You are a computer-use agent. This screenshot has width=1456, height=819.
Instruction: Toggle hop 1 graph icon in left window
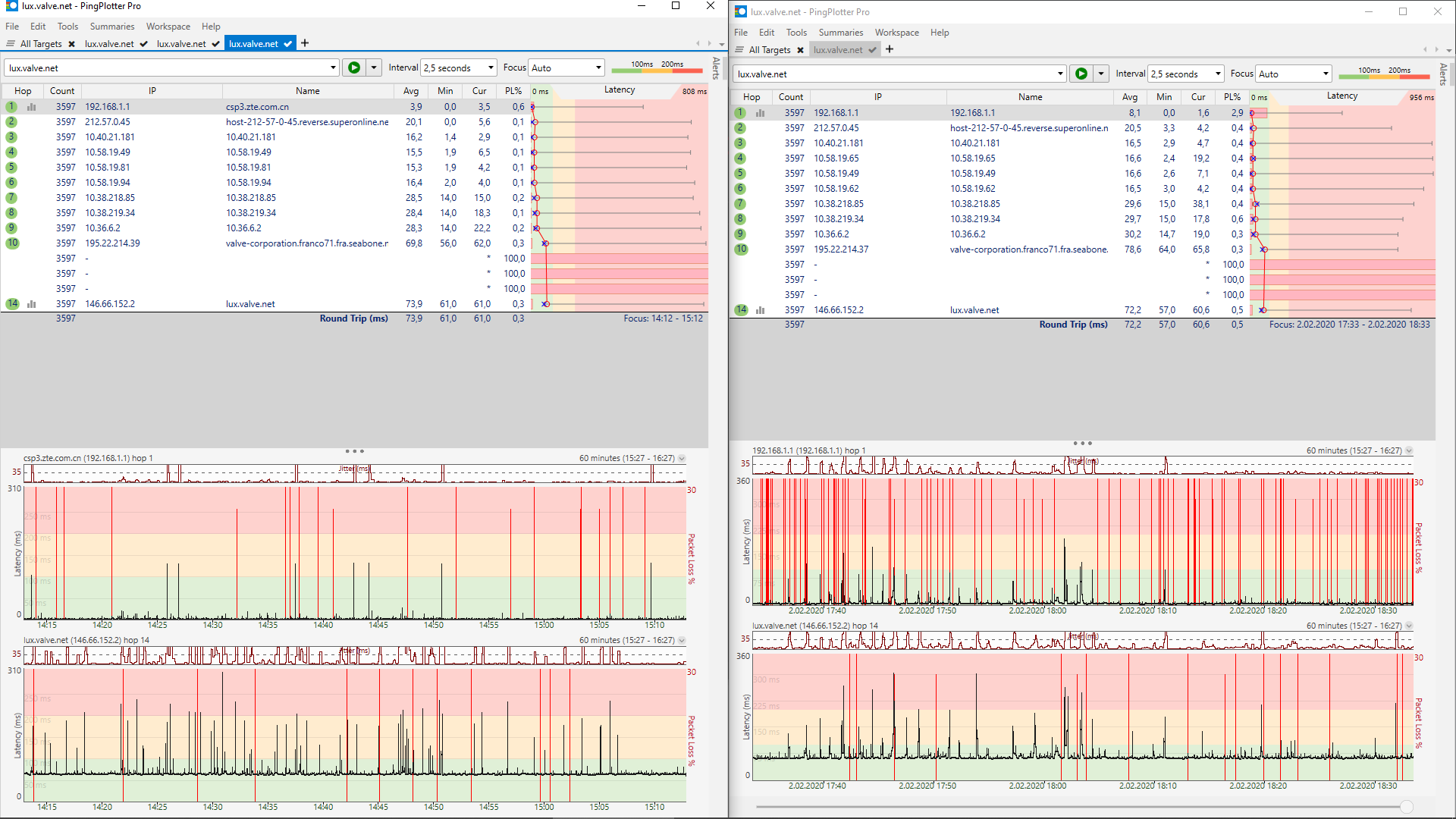tap(32, 107)
